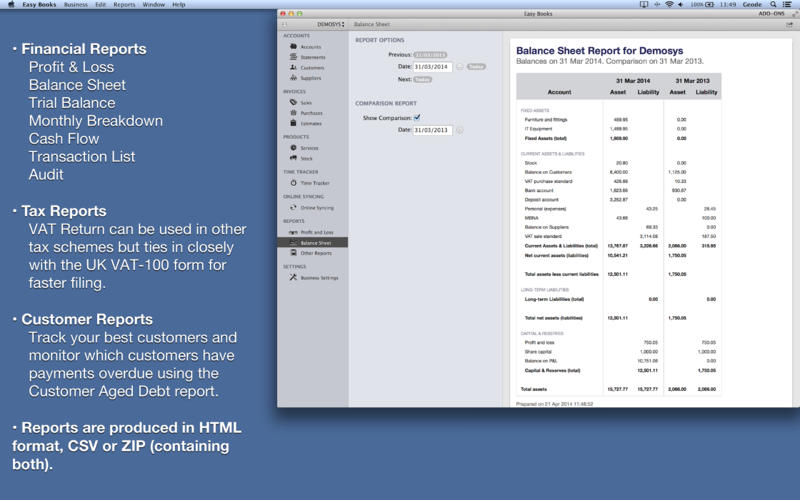Viewport: 800px width, 500px height.
Task: Select the Balance Sheet report item
Action: point(312,242)
